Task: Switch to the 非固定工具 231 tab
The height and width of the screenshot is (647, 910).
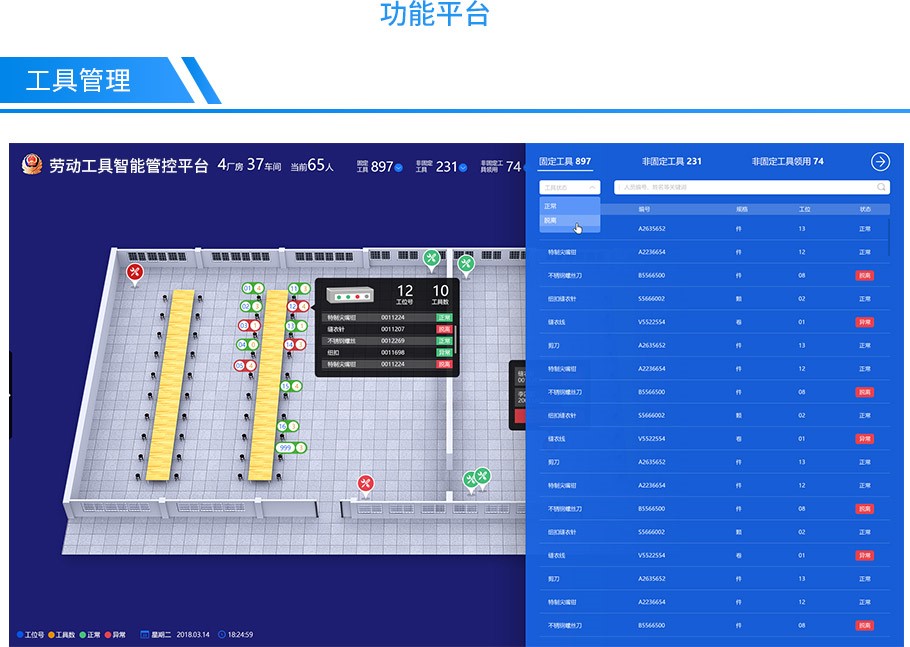Action: pyautogui.click(x=671, y=161)
